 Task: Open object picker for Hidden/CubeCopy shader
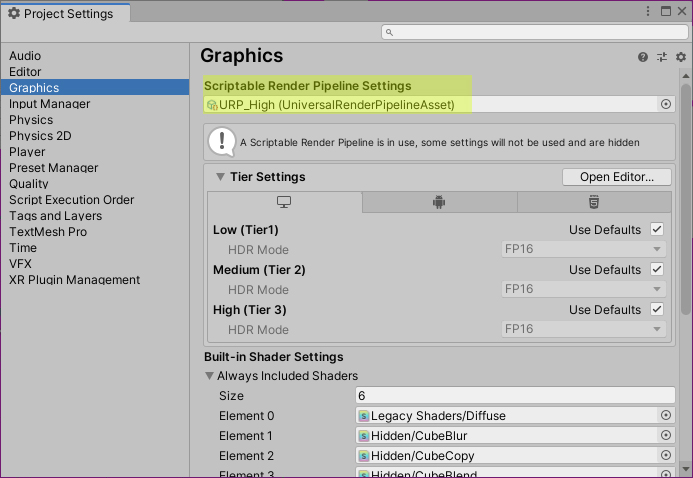pos(666,456)
